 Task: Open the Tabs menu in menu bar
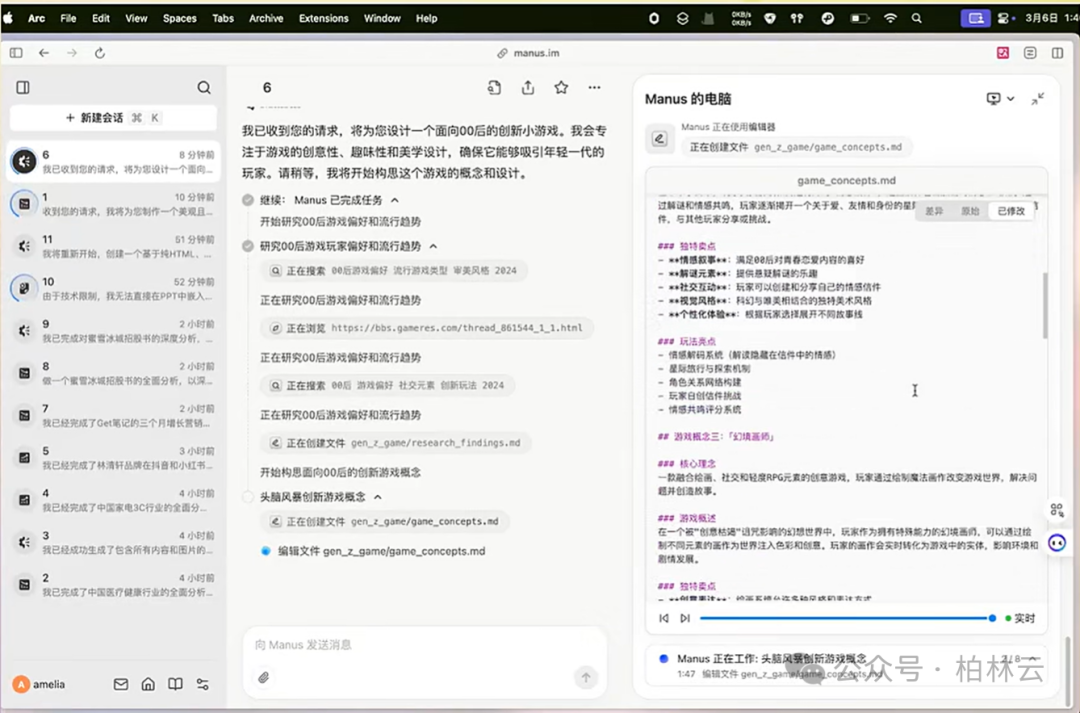pyautogui.click(x=222, y=19)
